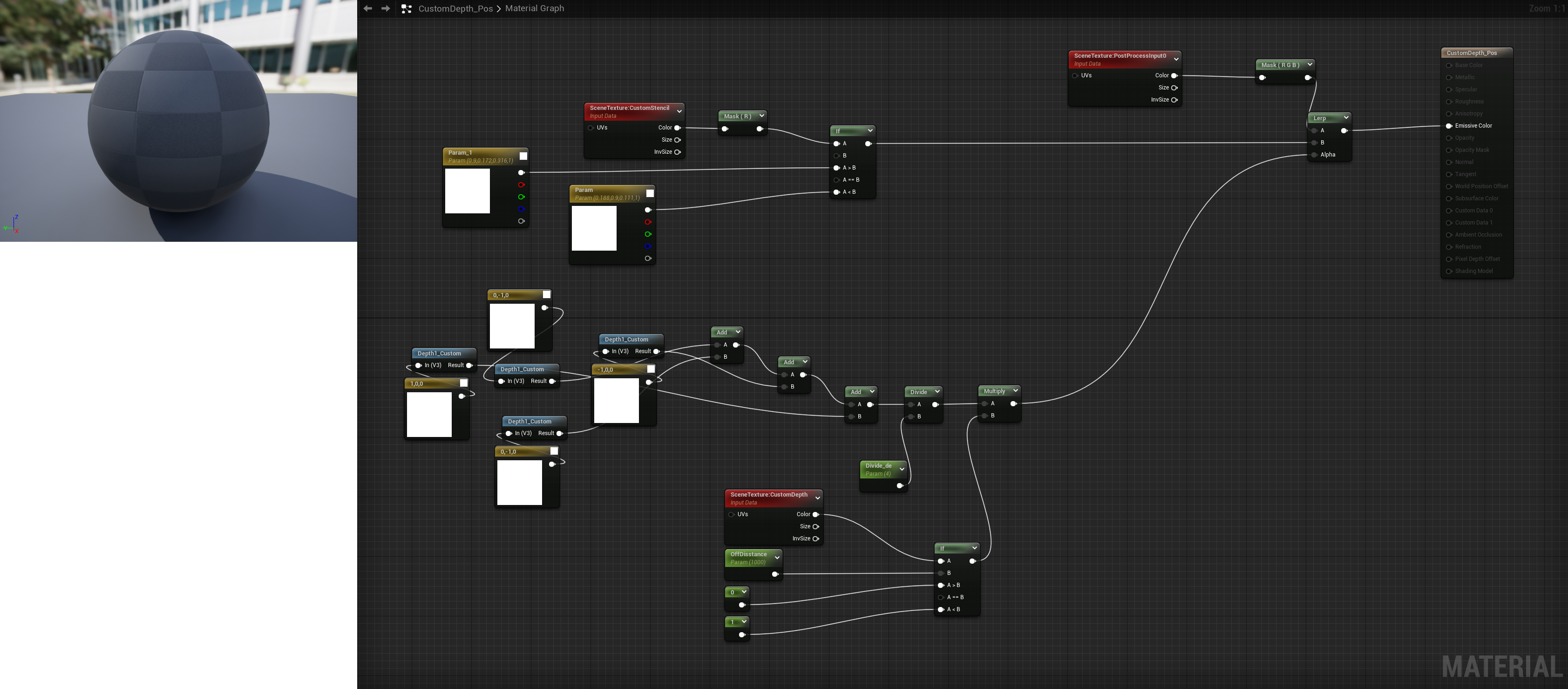The width and height of the screenshot is (1568, 689).
Task: Click the Alpha pin on Lerp node
Action: coord(1314,155)
